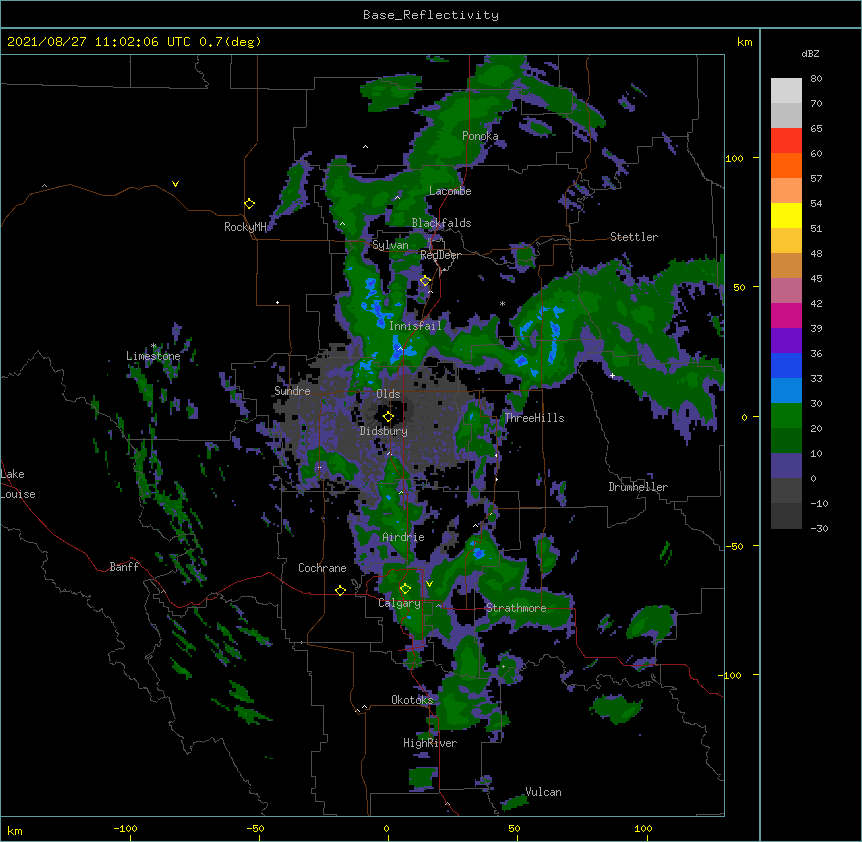Click the Sylvan label
Image resolution: width=862 pixels, height=842 pixels.
[x=390, y=245]
